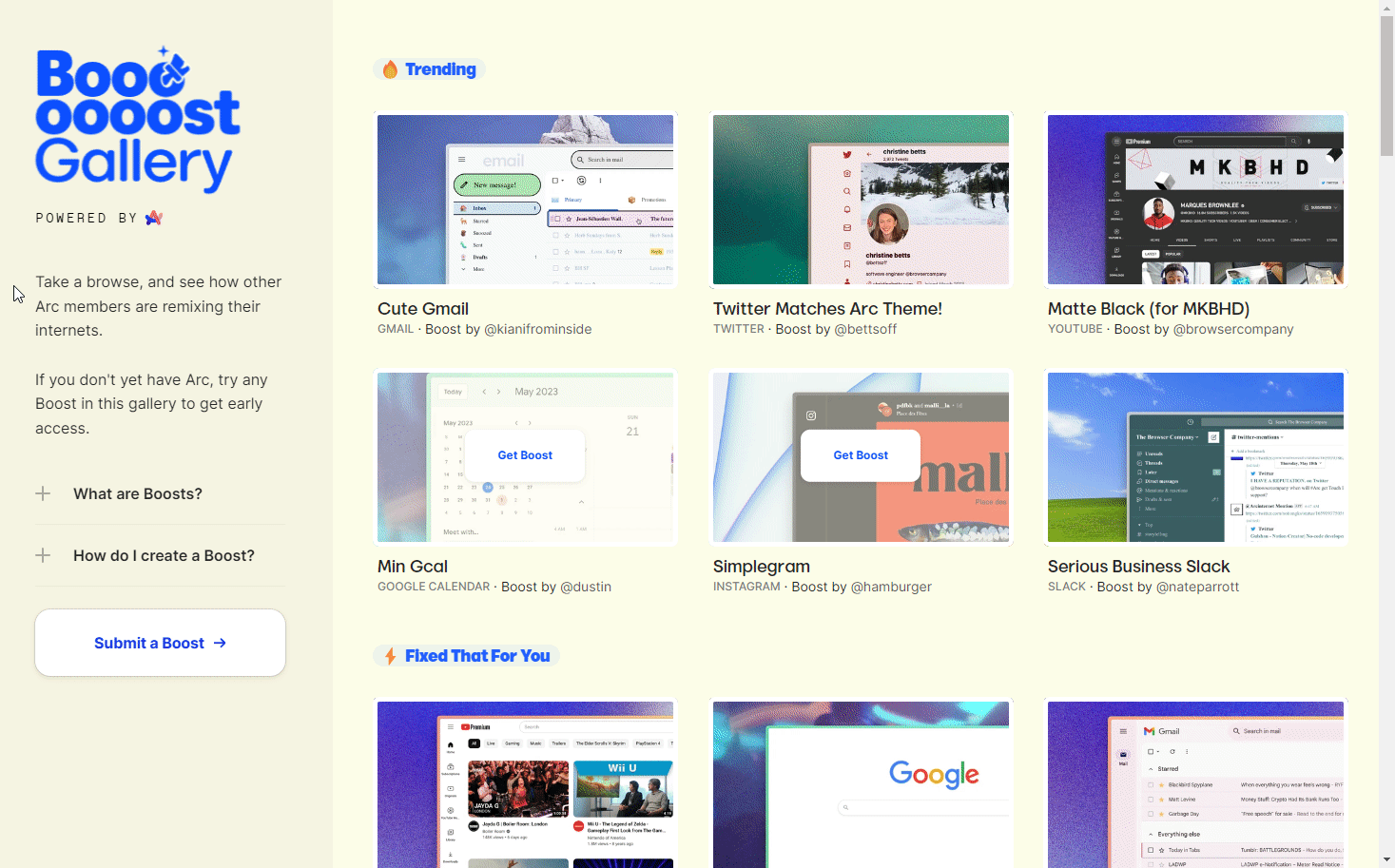The width and height of the screenshot is (1395, 868).
Task: Click the scrollbar up arrow
Action: tap(1386, 8)
